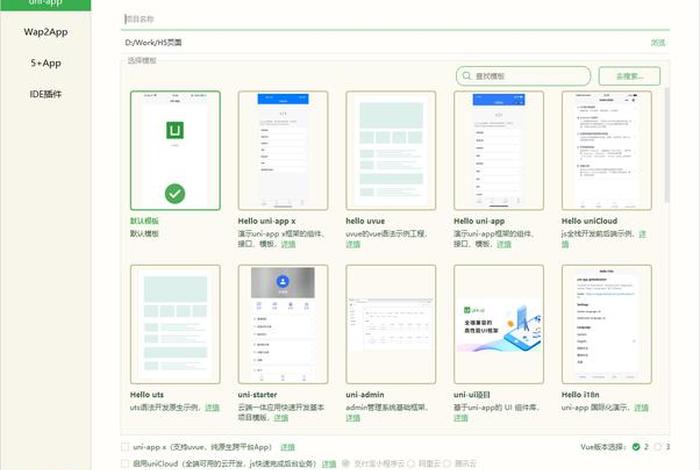Select the uni-admin template thumbnail
Screen dimensions: 700x470
click(x=391, y=324)
